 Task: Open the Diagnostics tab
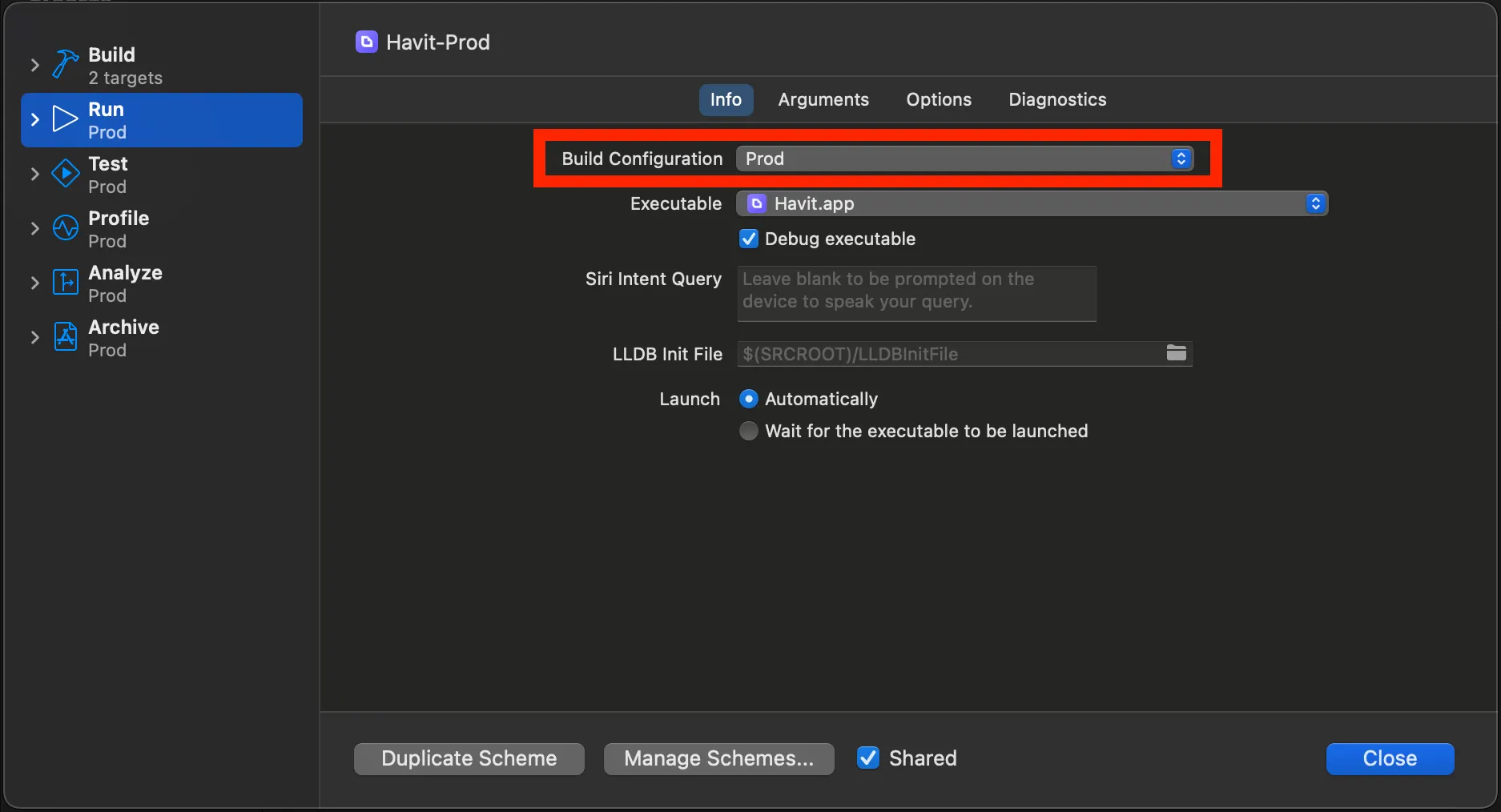[x=1056, y=99]
